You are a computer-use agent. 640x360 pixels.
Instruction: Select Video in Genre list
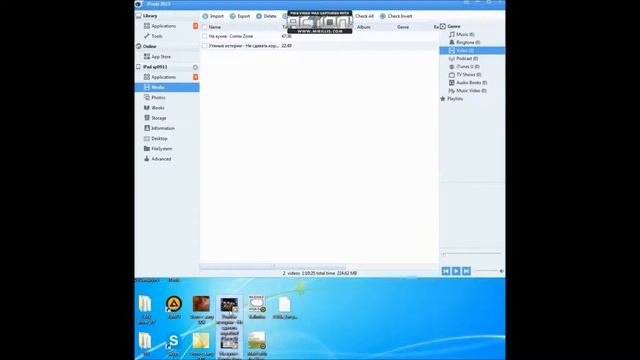click(472, 51)
